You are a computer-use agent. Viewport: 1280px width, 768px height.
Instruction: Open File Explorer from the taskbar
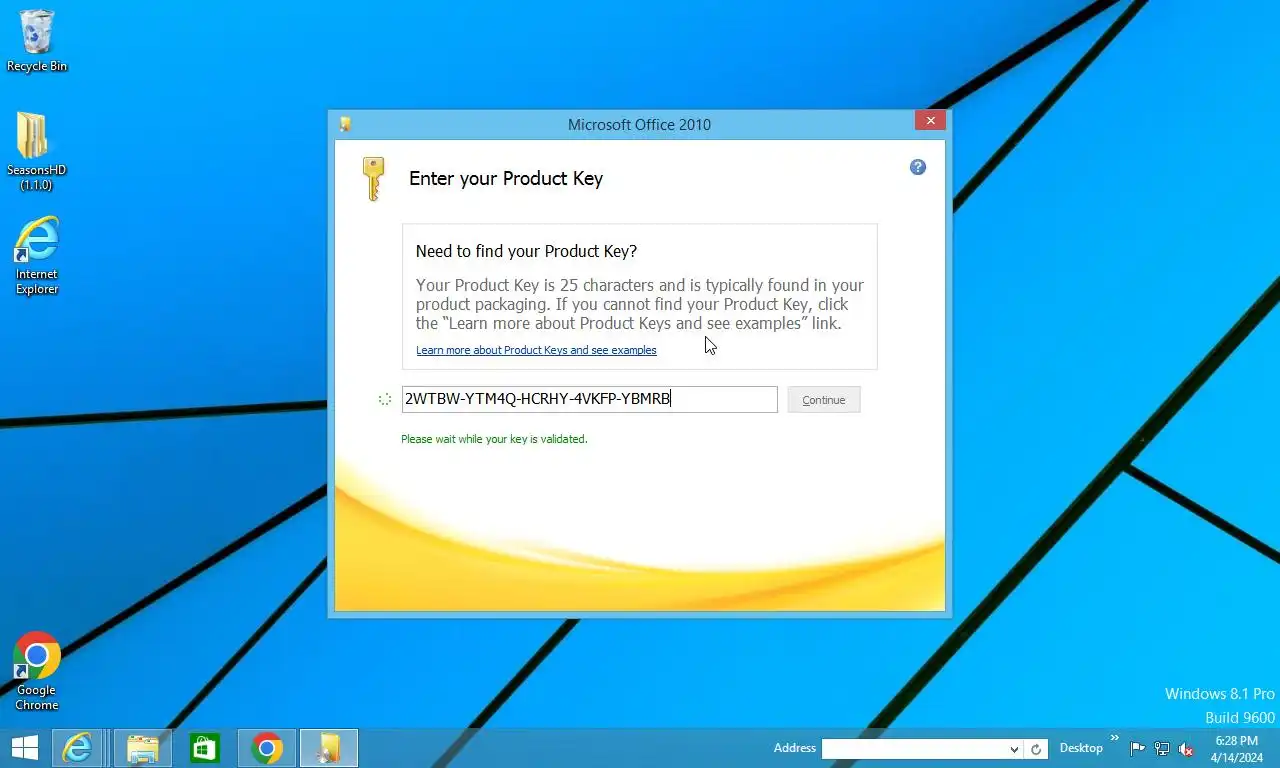[143, 748]
